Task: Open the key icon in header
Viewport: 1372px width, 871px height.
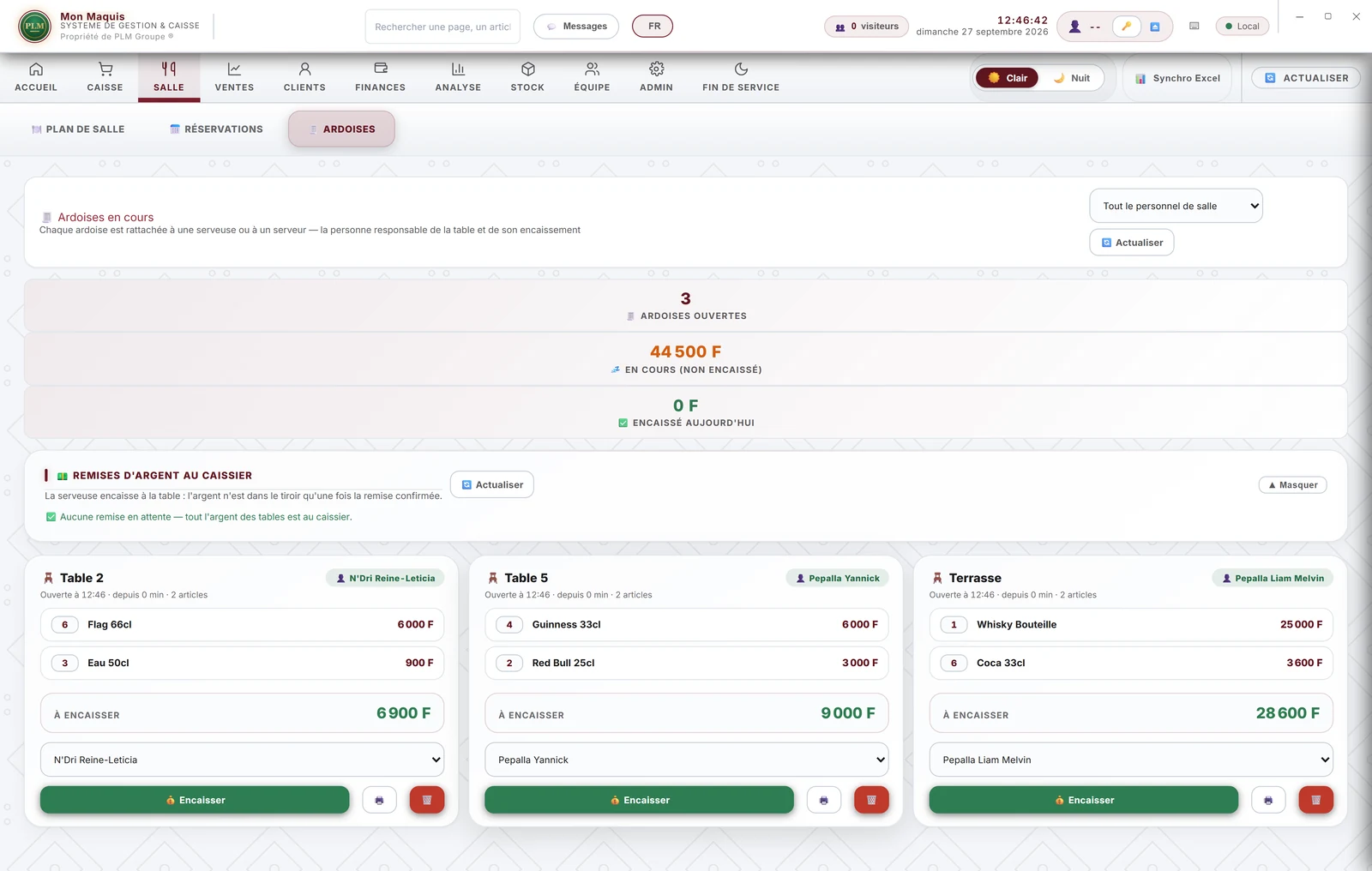Action: (1126, 27)
